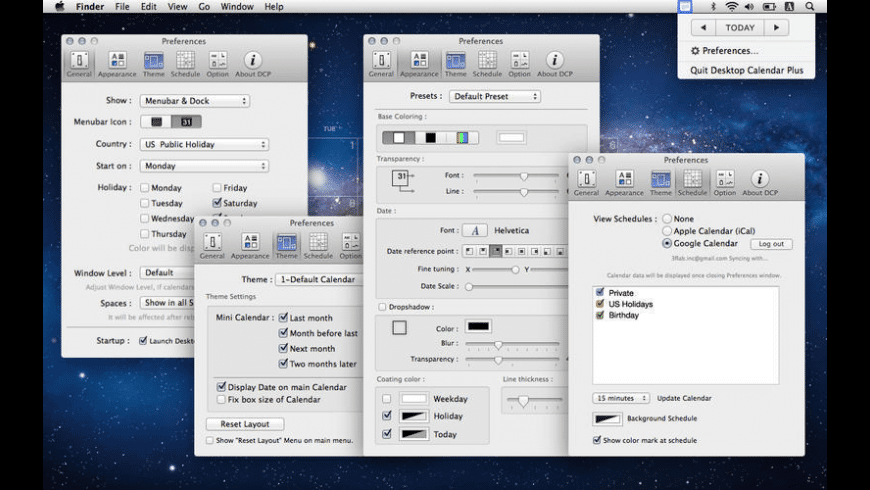Screen dimensions: 870x490
Task: Click Option icon in Google Calendar Preferences window
Action: click(725, 181)
